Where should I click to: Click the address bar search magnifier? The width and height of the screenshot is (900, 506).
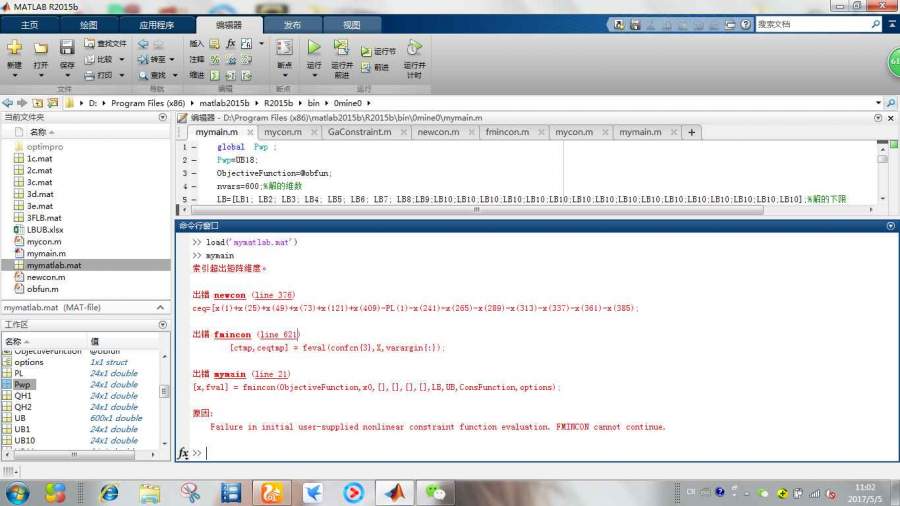[x=891, y=103]
